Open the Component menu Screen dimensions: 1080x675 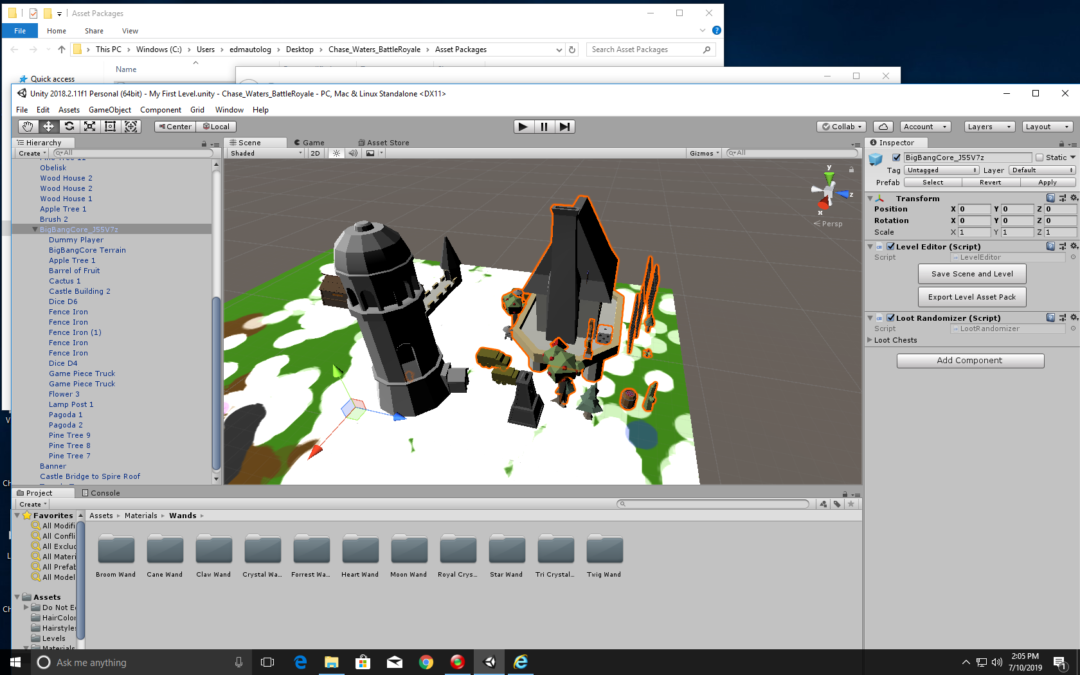(x=160, y=110)
